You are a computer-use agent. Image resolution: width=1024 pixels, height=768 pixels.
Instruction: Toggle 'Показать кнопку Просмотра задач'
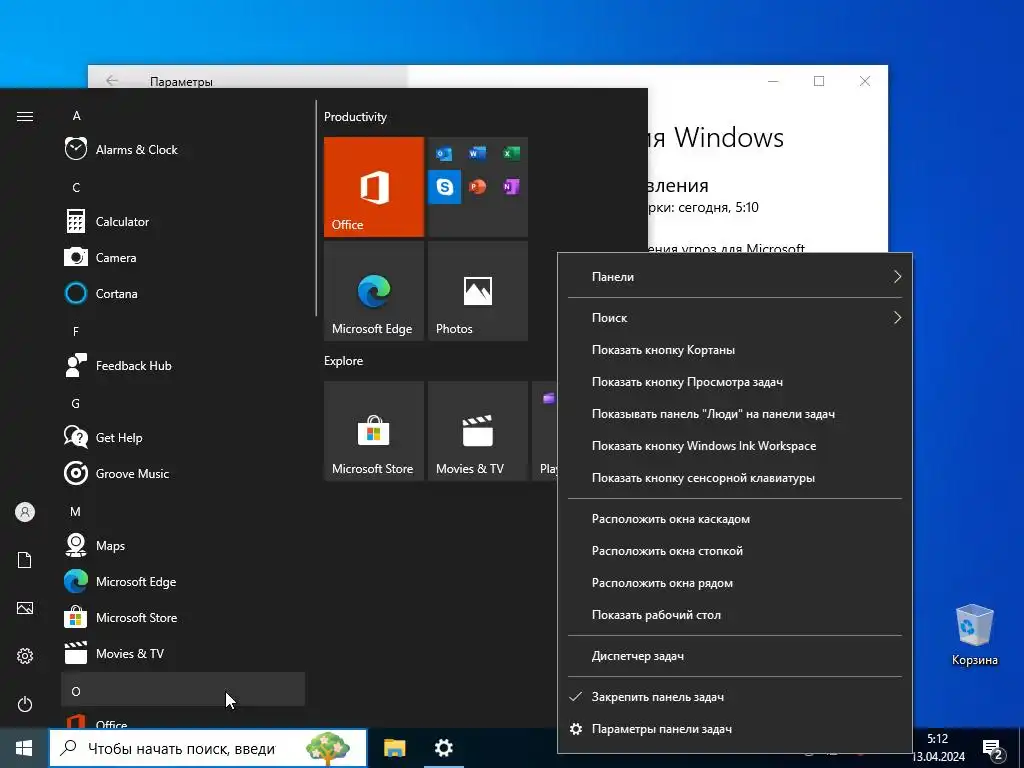click(x=735, y=382)
